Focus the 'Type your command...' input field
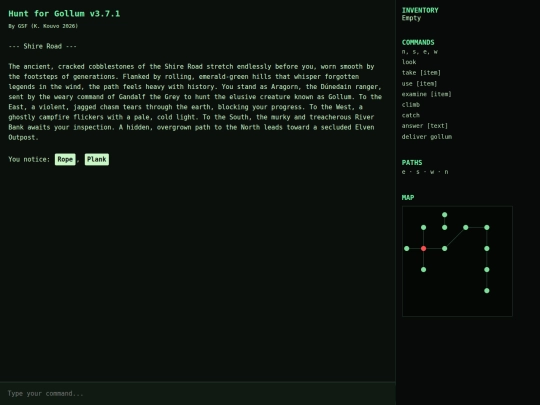The image size is (540, 405). pos(198,393)
